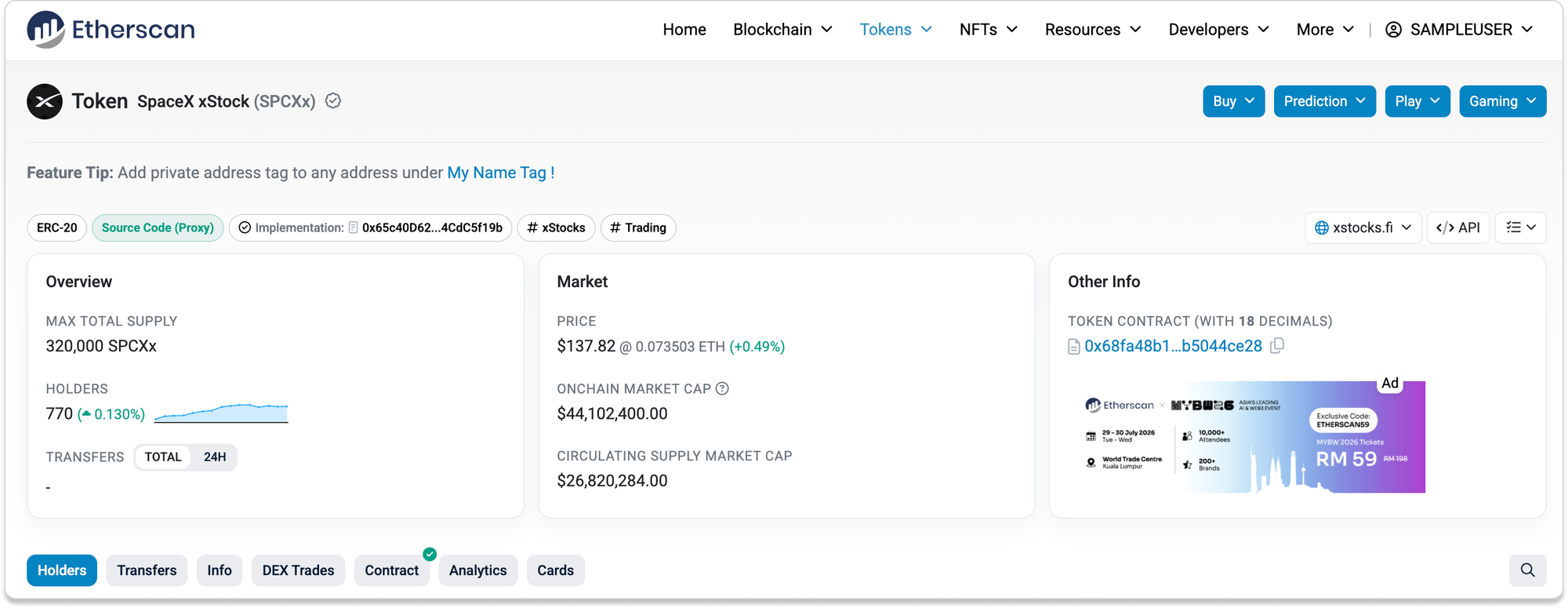
Task: Click the xStocks hashtag label
Action: tap(557, 228)
